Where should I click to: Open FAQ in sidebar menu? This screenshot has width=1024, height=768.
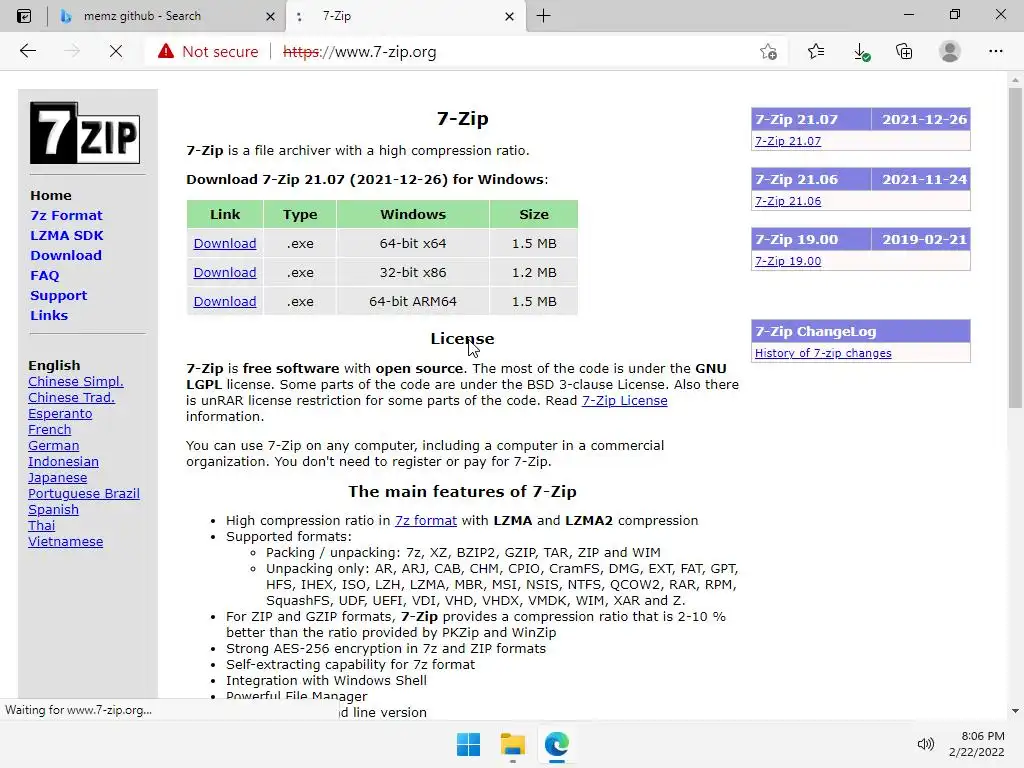(x=44, y=276)
